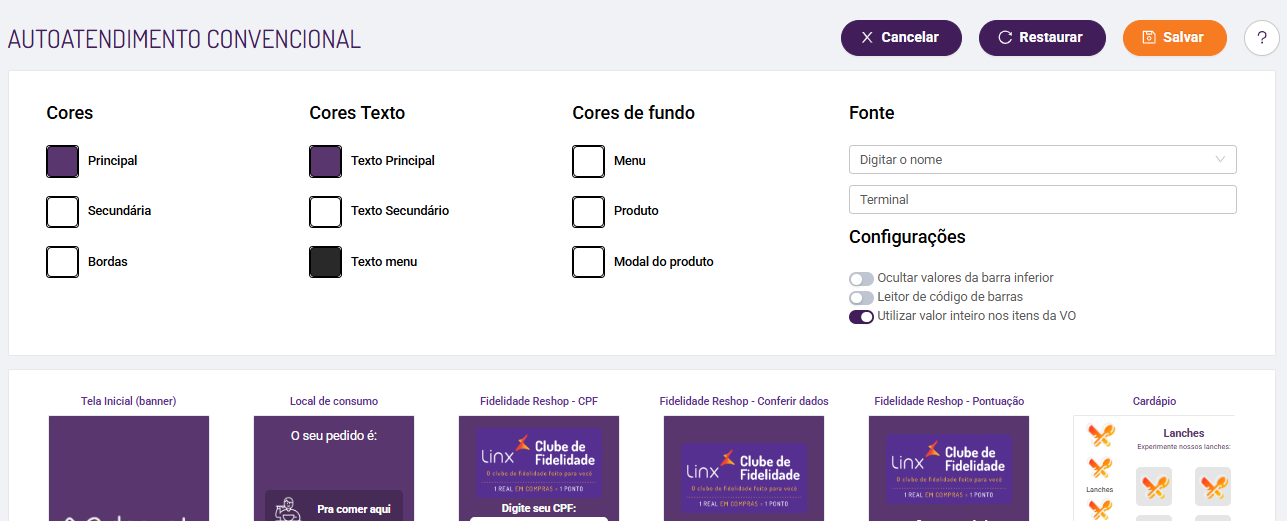
Task: Choose the Menu background color swatch
Action: point(589,161)
